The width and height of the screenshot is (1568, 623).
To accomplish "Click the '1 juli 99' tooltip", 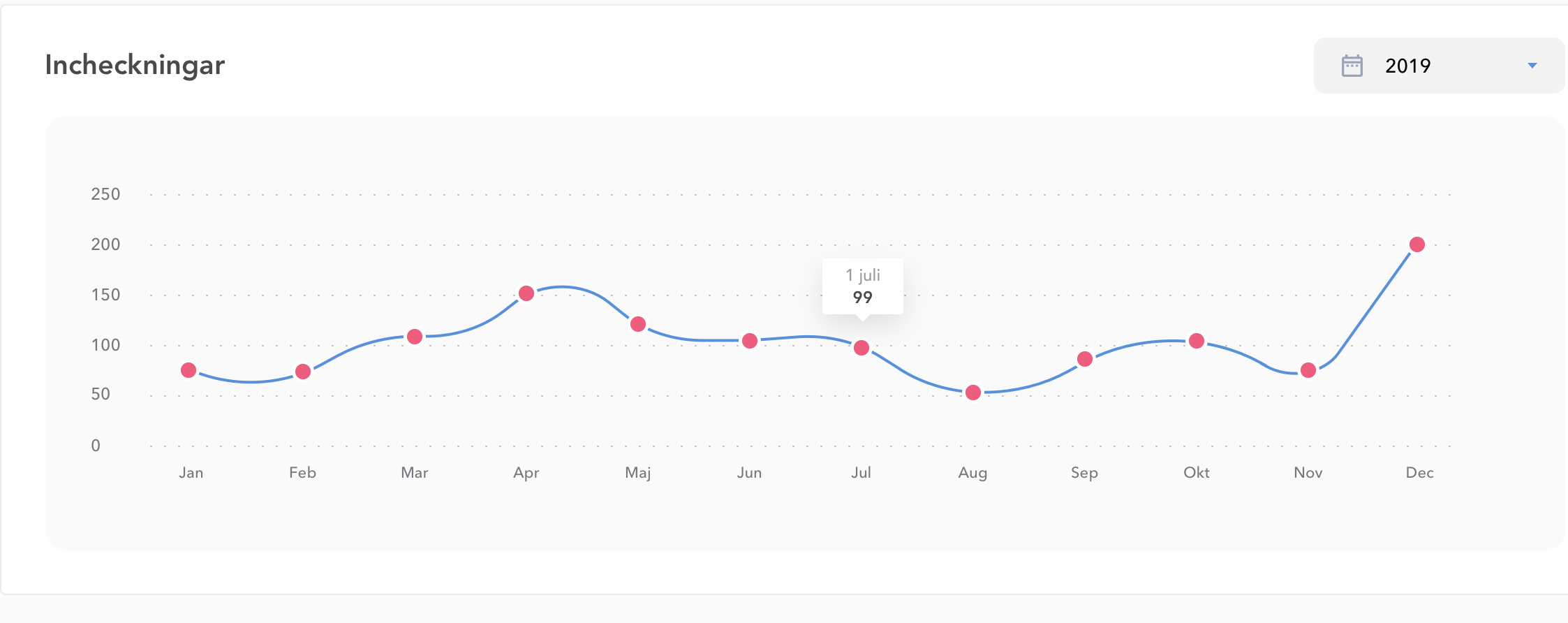I will pyautogui.click(x=863, y=286).
